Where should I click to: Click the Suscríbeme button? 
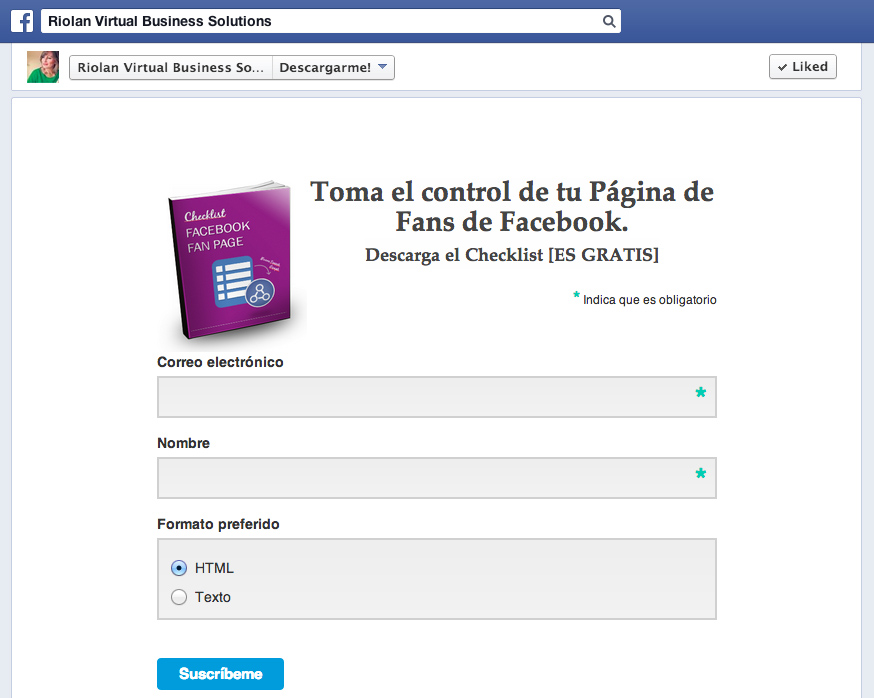click(220, 674)
